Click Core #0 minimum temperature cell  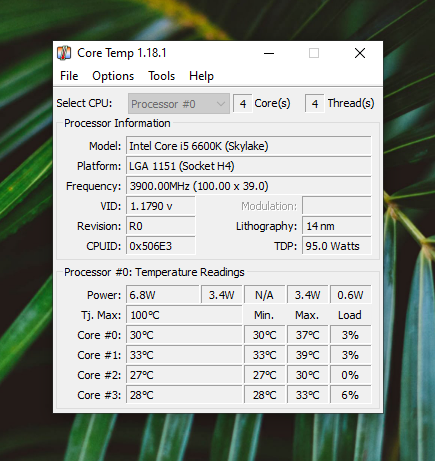pyautogui.click(x=264, y=335)
